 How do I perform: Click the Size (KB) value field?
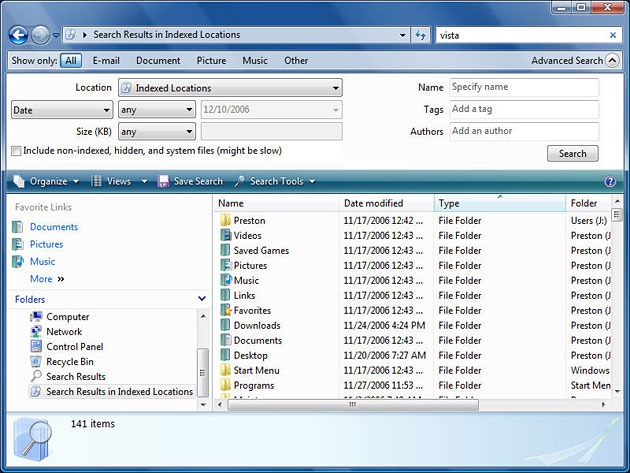(272, 131)
